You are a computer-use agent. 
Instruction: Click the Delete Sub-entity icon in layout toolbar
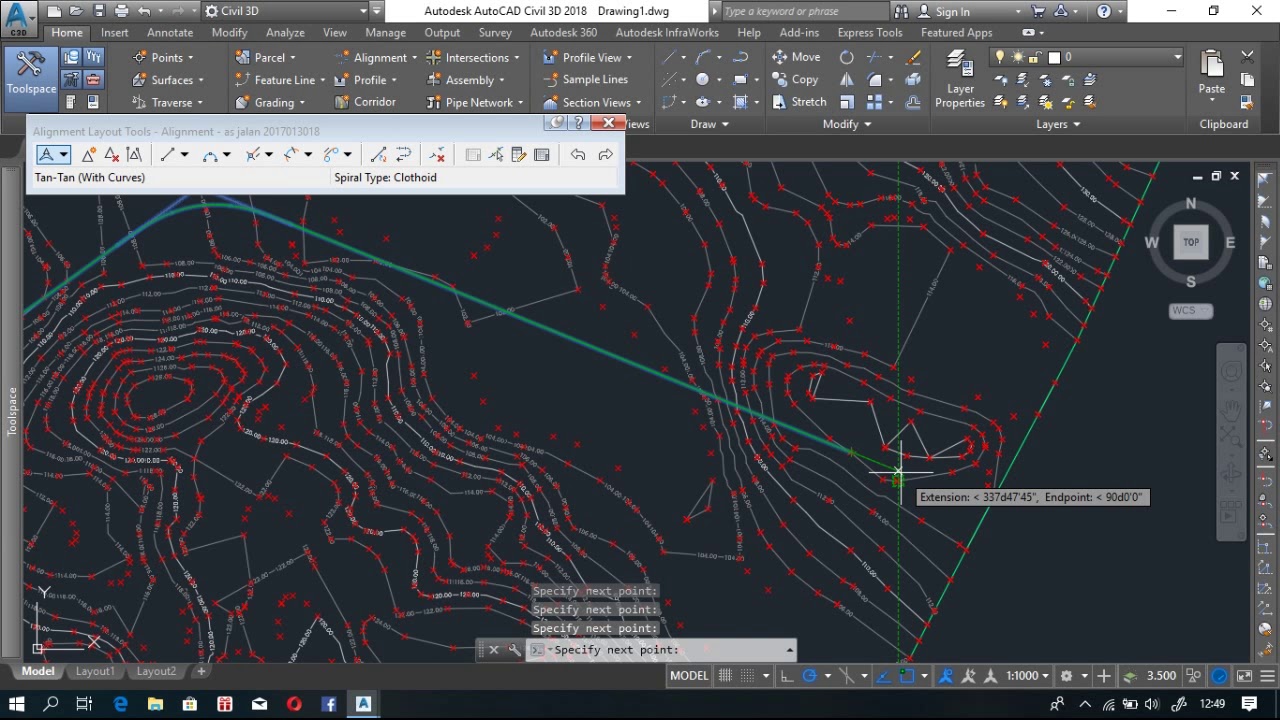[437, 154]
